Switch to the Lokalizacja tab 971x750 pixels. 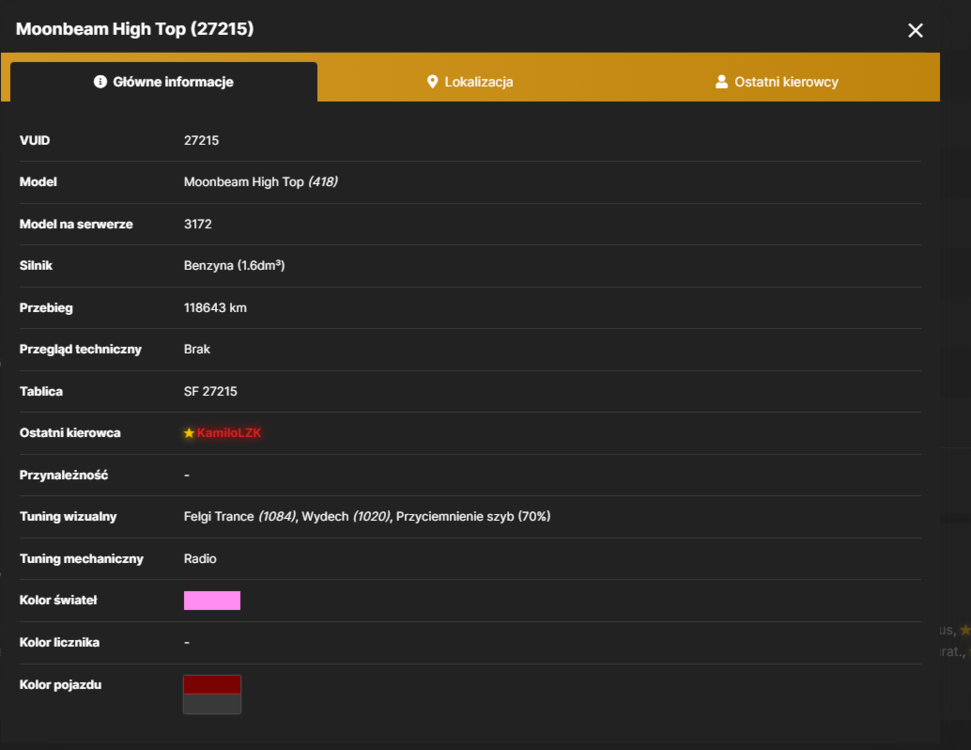470,82
